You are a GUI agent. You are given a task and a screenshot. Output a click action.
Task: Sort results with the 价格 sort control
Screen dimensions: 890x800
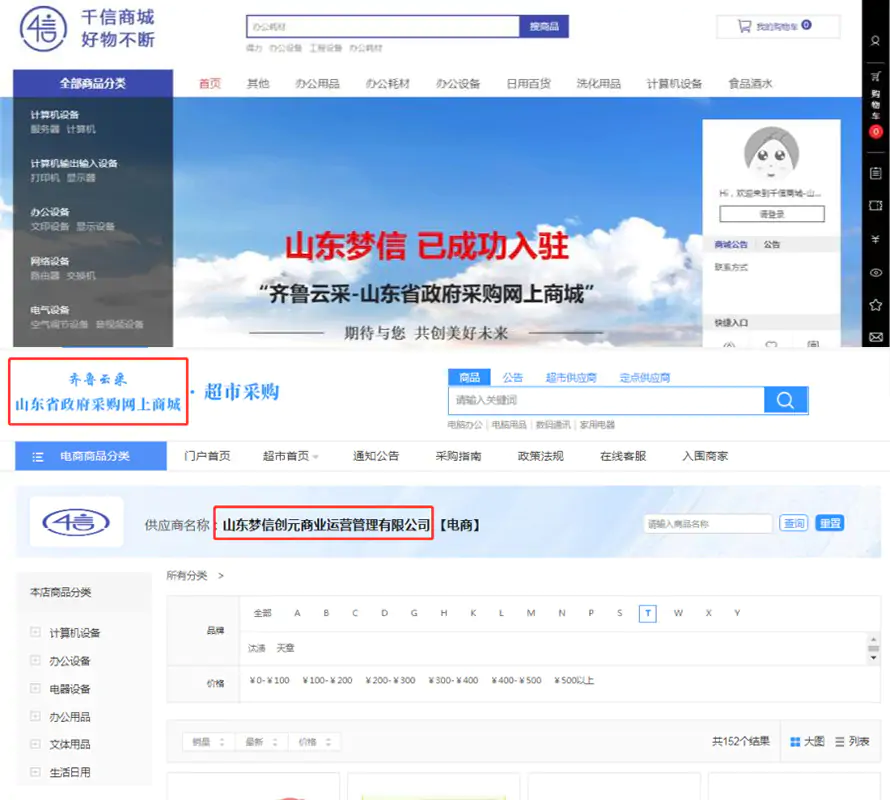tap(314, 742)
